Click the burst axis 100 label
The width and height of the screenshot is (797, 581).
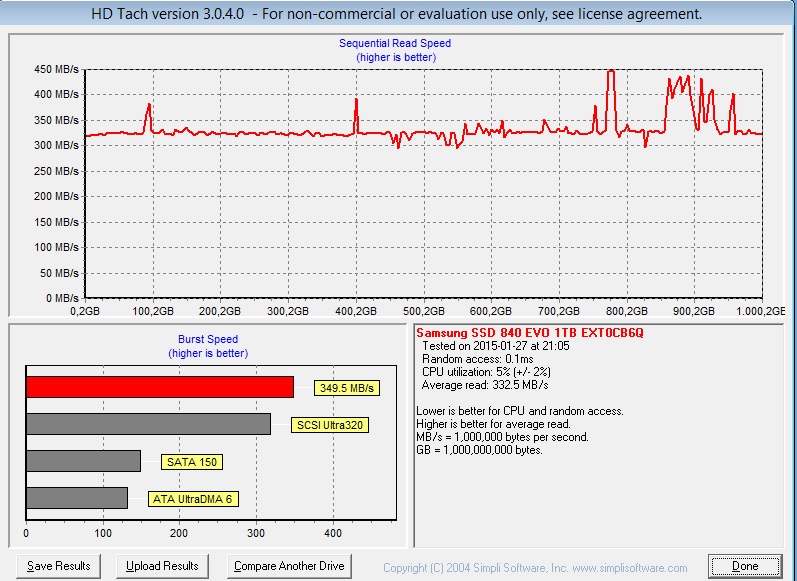click(x=103, y=533)
